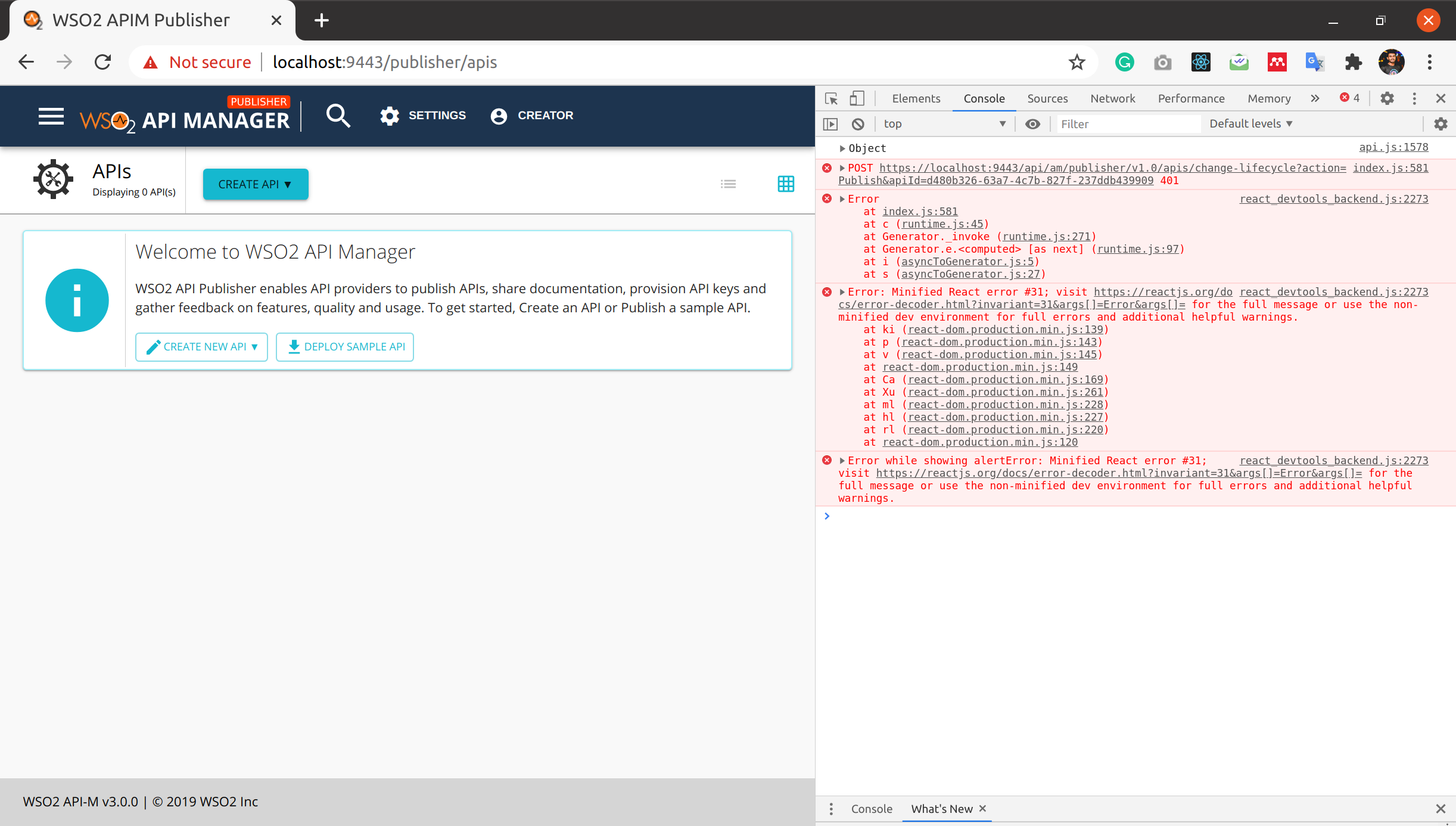Open the hamburger navigation menu
The image size is (1456, 826).
tap(51, 116)
